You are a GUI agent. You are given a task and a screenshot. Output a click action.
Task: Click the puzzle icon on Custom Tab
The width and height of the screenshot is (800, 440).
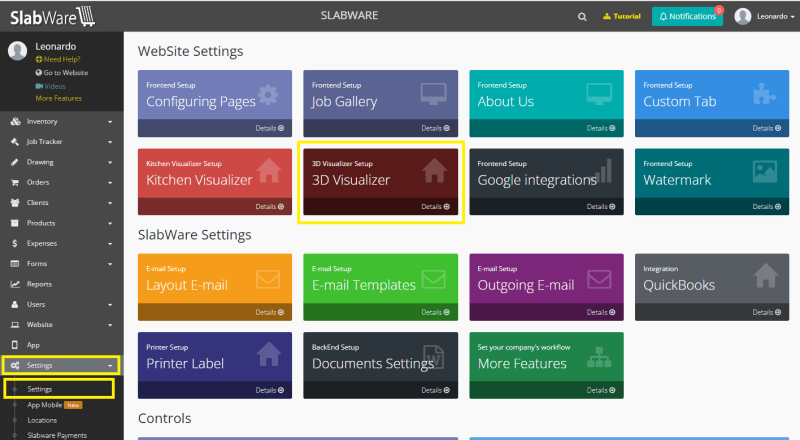coord(764,94)
